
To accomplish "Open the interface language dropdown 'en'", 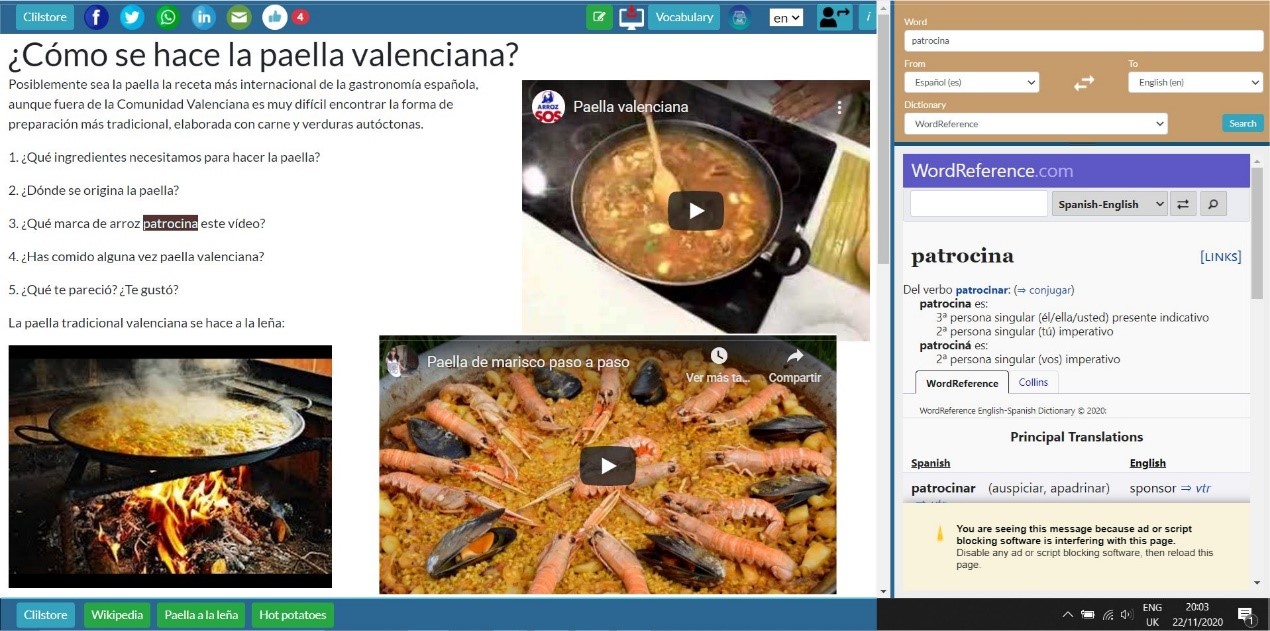I will (786, 18).
